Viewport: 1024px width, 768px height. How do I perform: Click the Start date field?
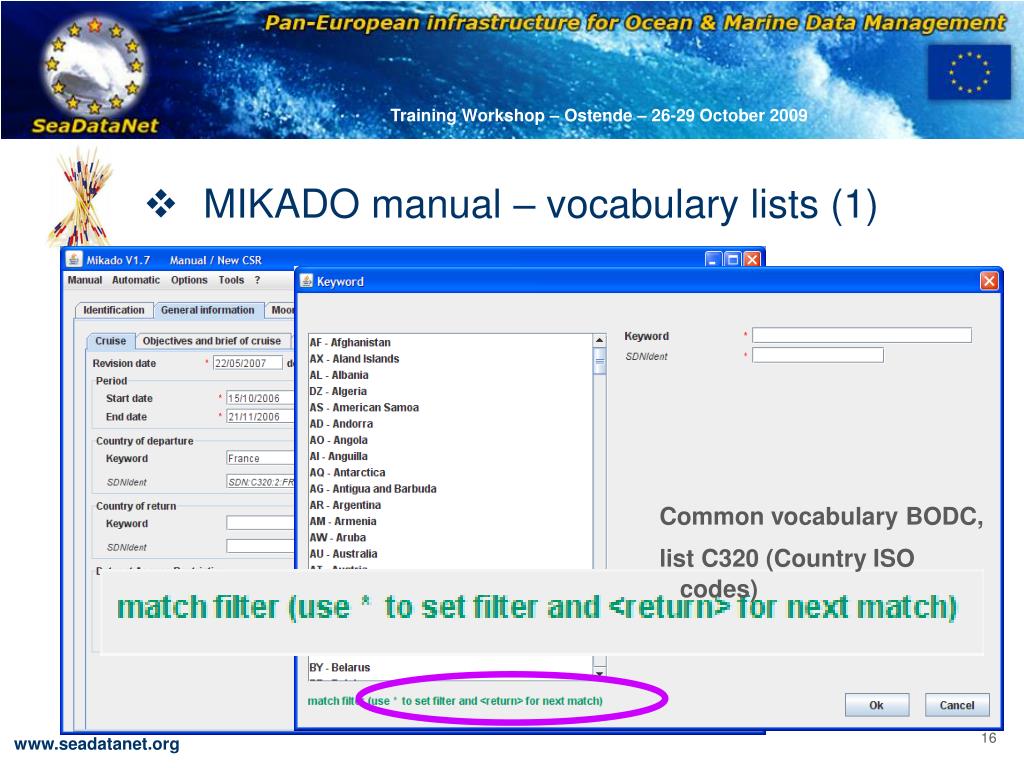coord(260,398)
